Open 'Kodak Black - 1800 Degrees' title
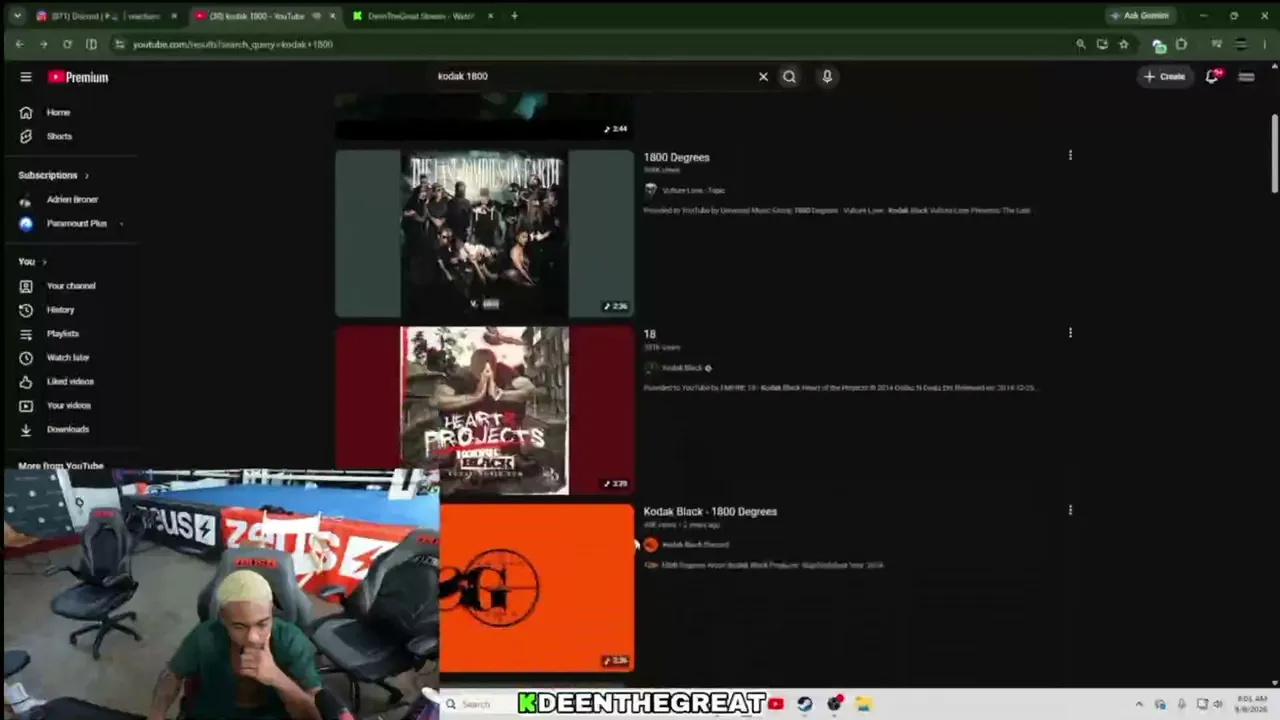The height and width of the screenshot is (720, 1280). click(710, 511)
